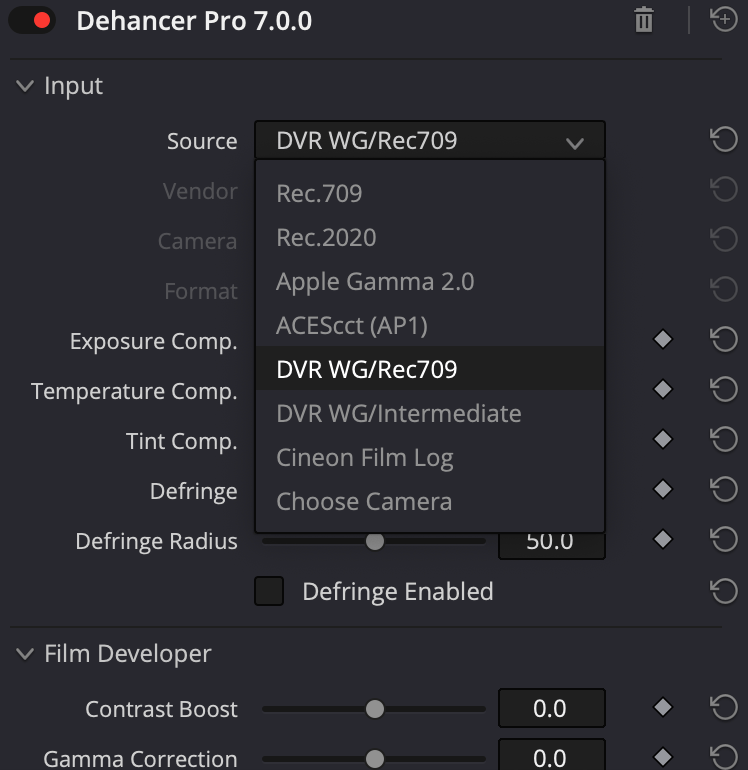Select highlighted DVR WG/Rec709 list entry
The width and height of the screenshot is (748, 770).
[430, 369]
